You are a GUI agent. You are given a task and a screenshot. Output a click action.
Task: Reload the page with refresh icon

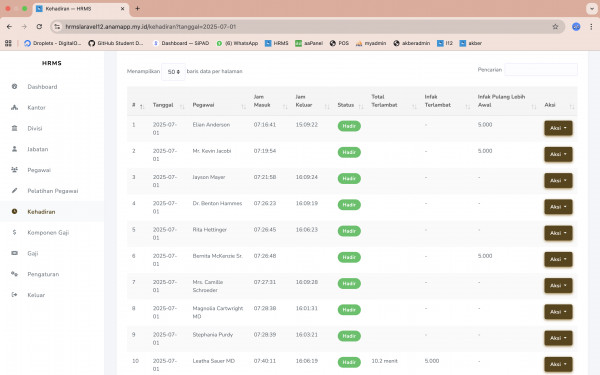[x=39, y=26]
